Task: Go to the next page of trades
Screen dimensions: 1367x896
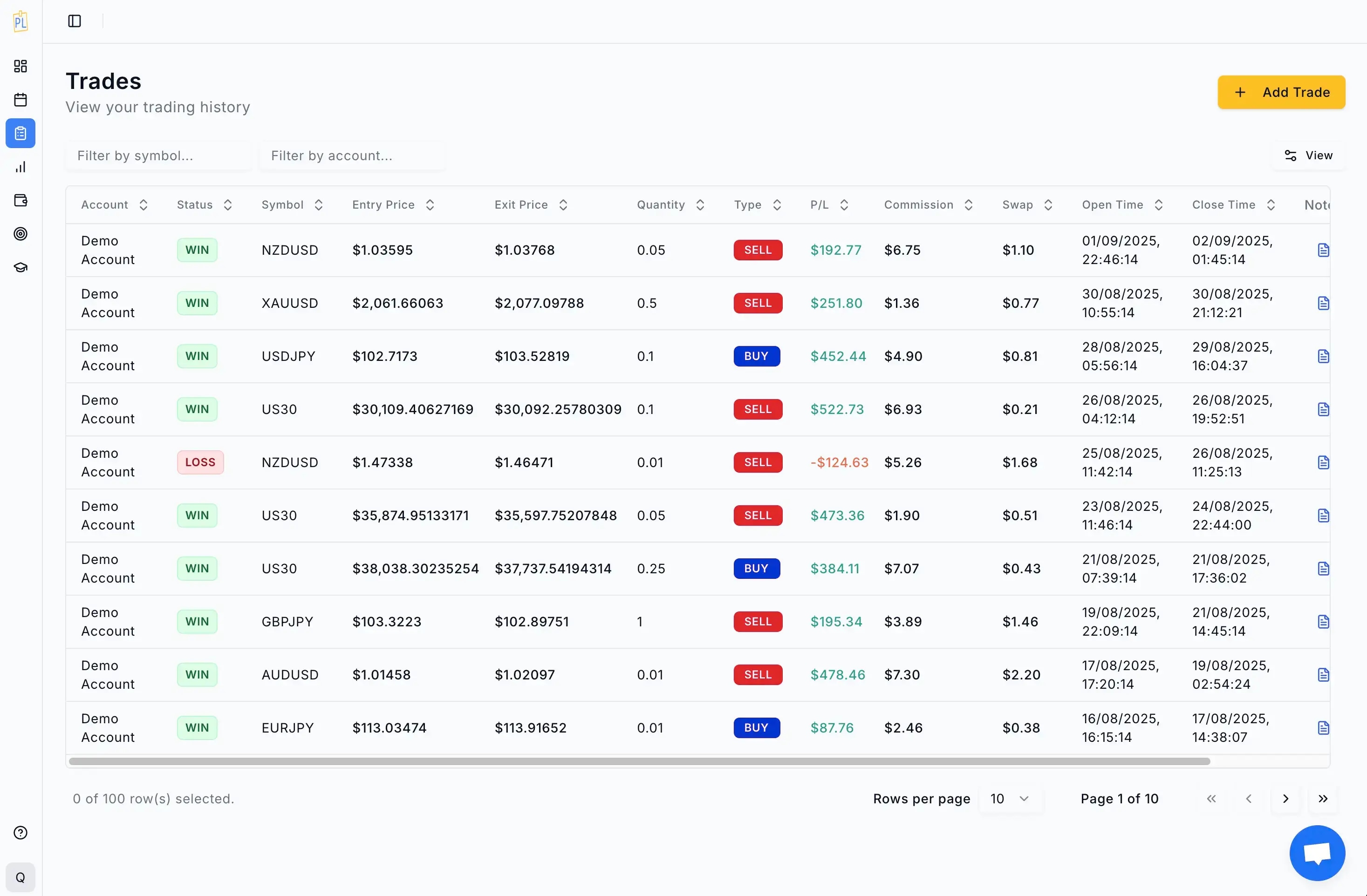Action: 1285,798
